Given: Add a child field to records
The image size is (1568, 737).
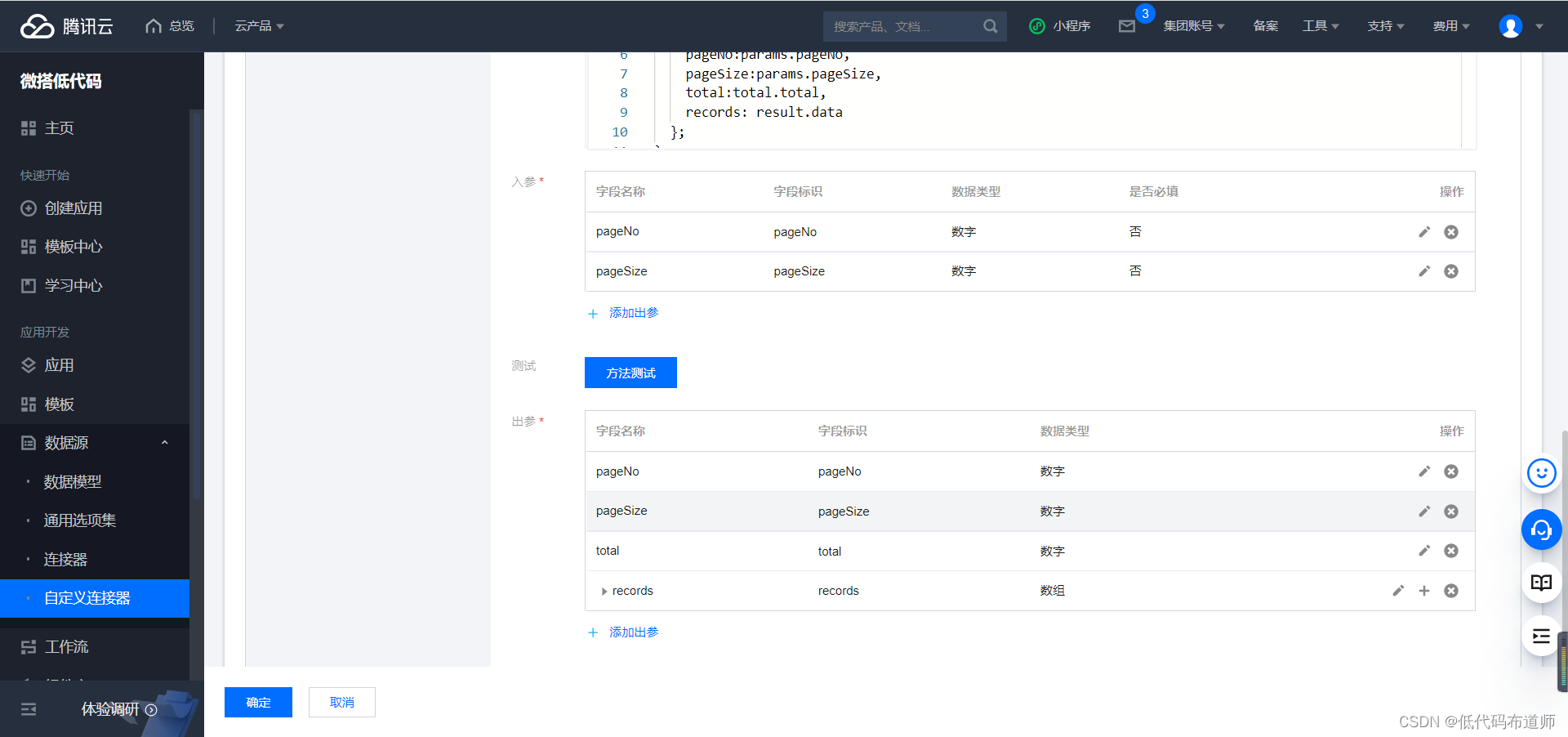Looking at the screenshot, I should point(1424,591).
